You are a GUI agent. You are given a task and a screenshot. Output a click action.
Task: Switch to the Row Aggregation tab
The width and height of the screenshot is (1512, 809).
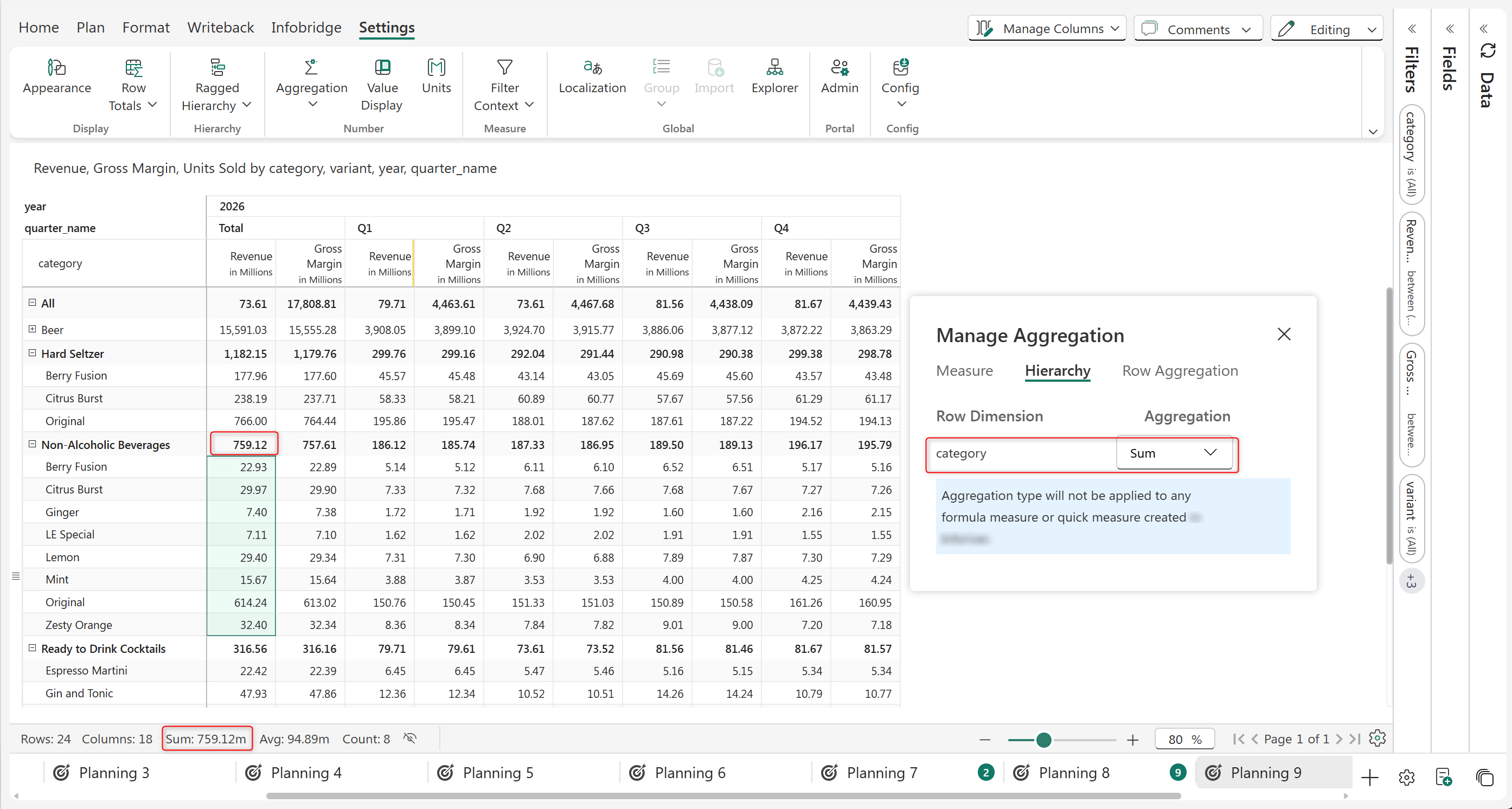tap(1180, 371)
